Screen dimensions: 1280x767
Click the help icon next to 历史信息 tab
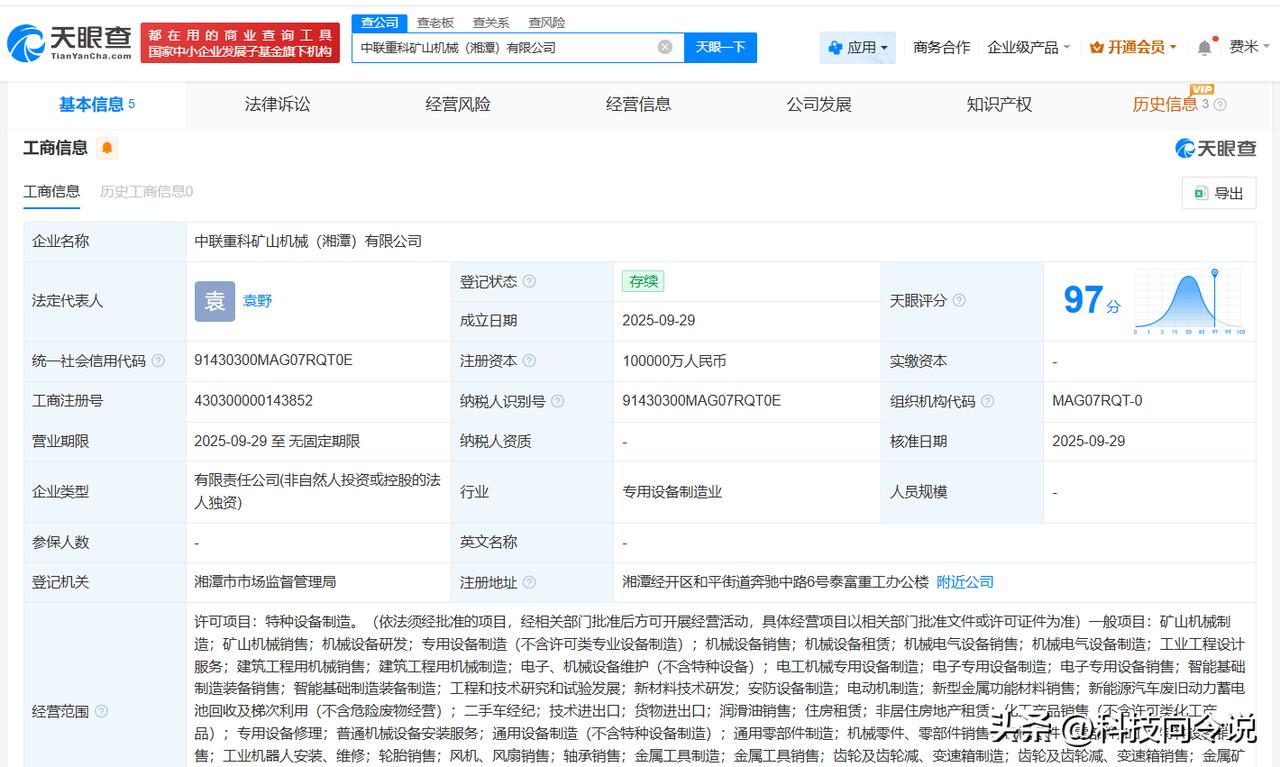[1220, 104]
